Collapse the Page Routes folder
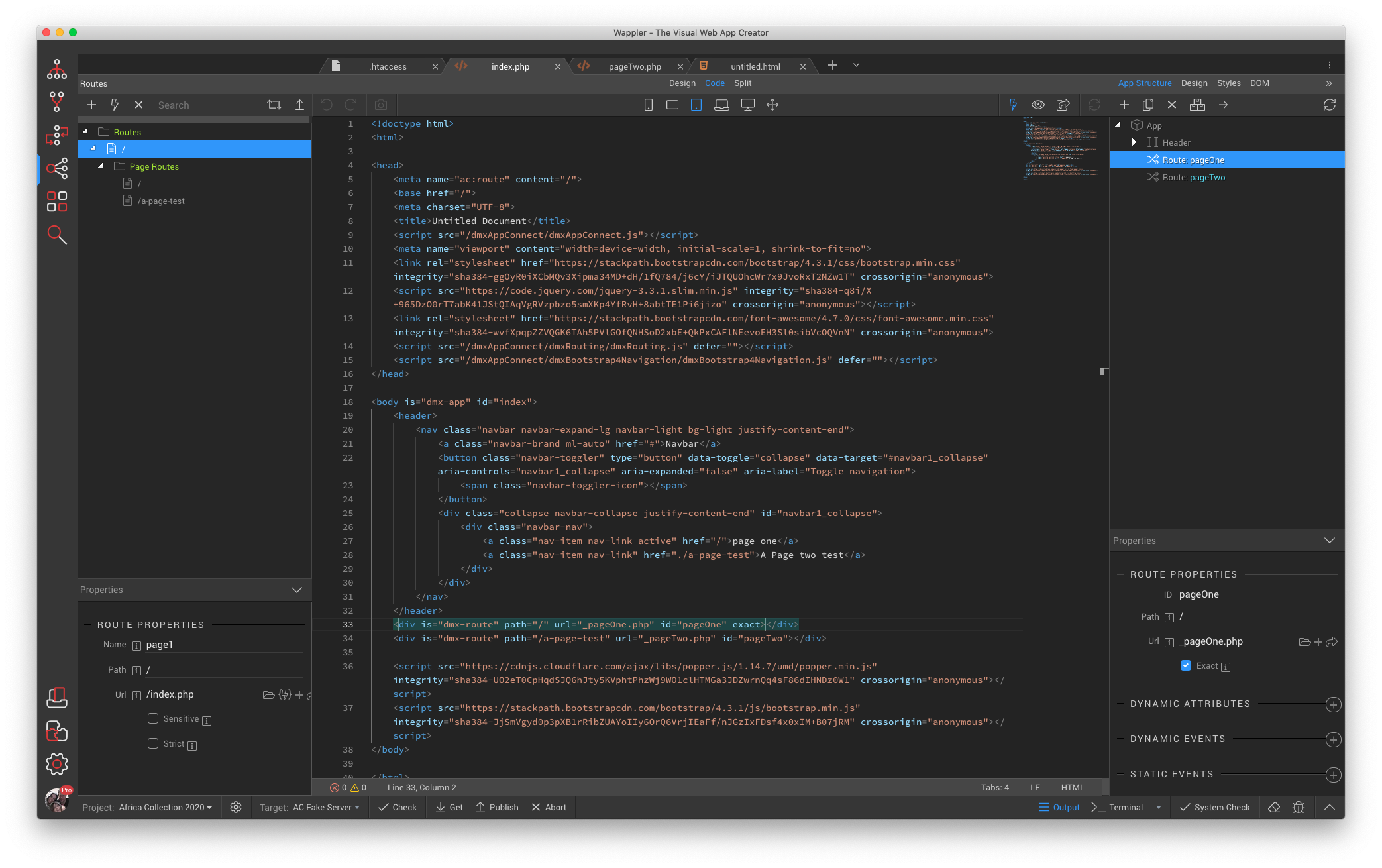Image resolution: width=1382 pixels, height=868 pixels. click(101, 166)
